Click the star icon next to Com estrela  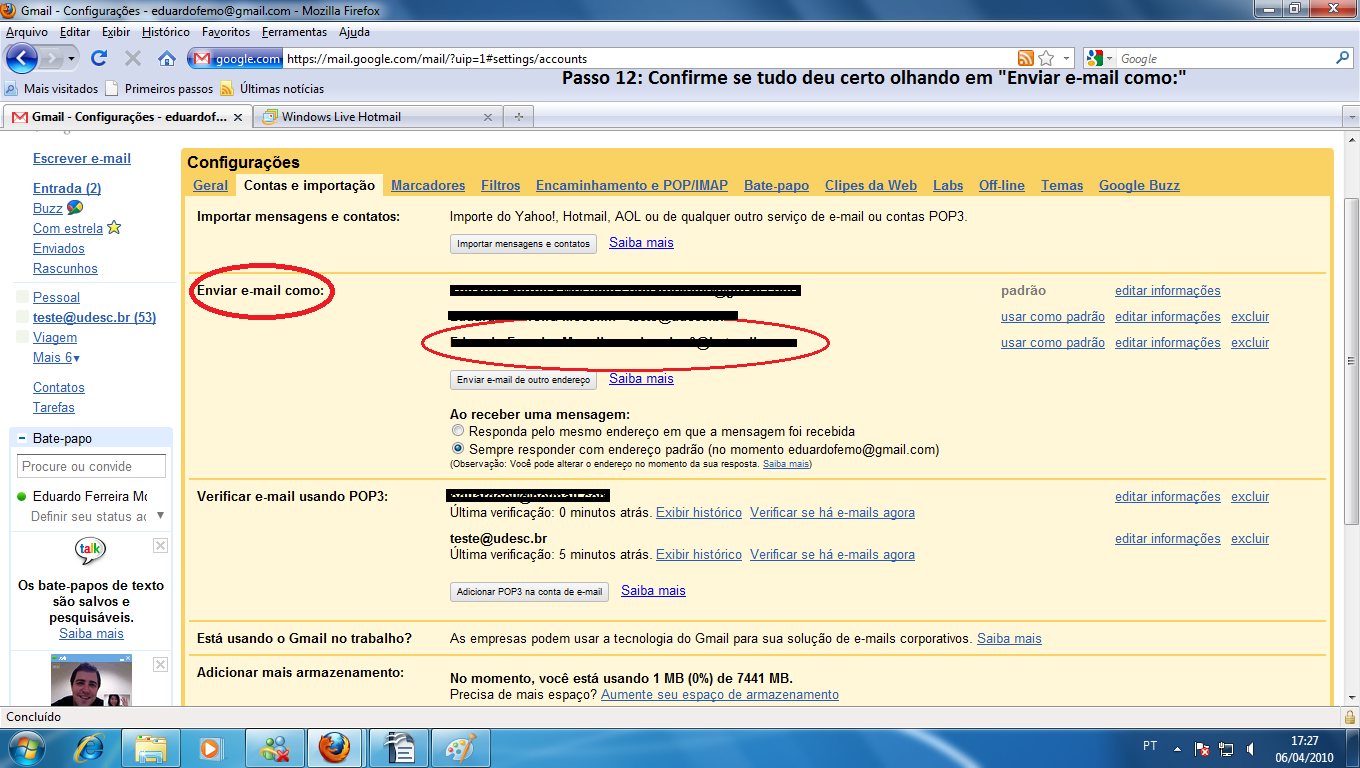pyautogui.click(x=114, y=228)
